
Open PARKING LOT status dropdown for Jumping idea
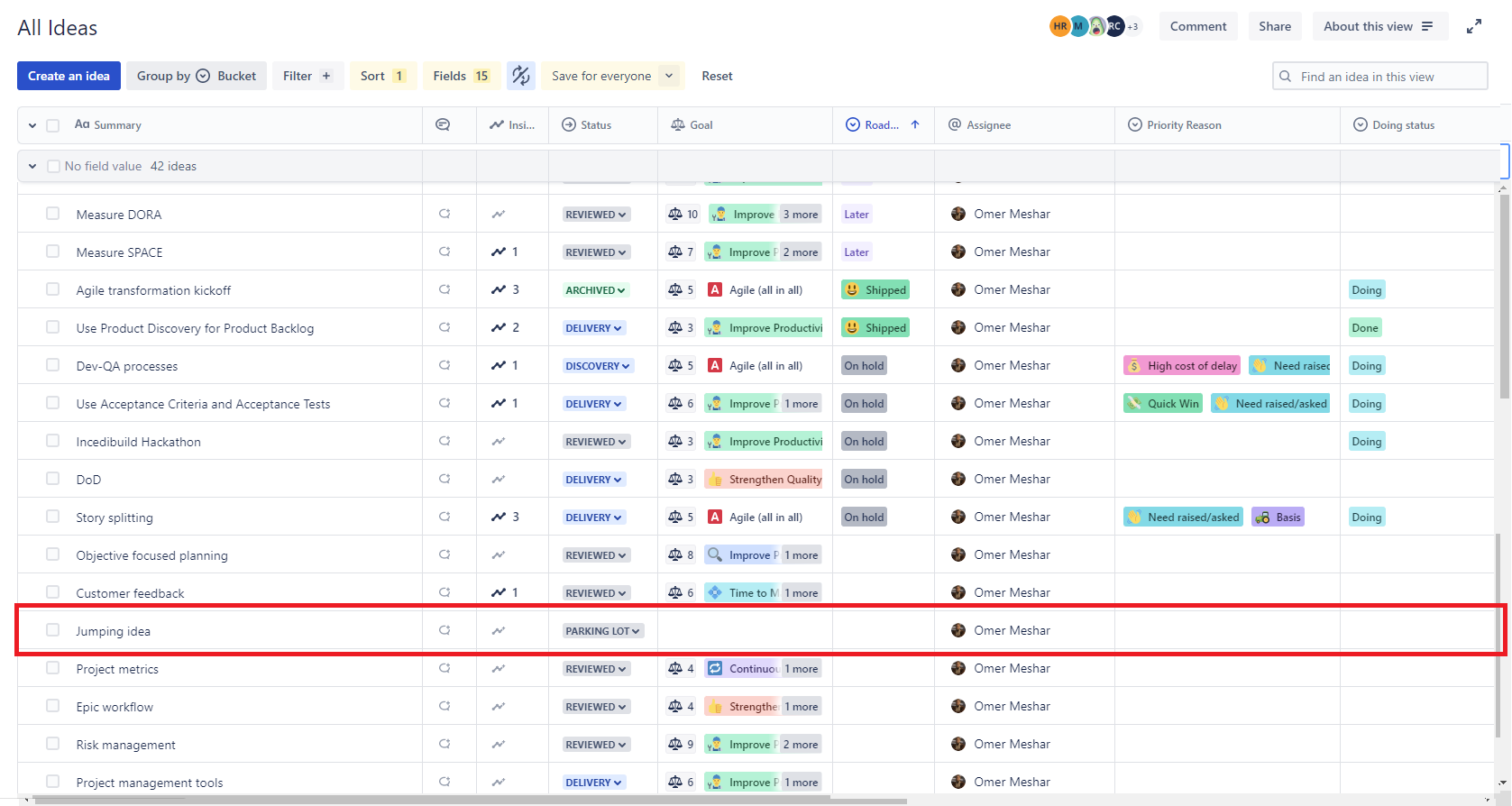click(x=602, y=631)
